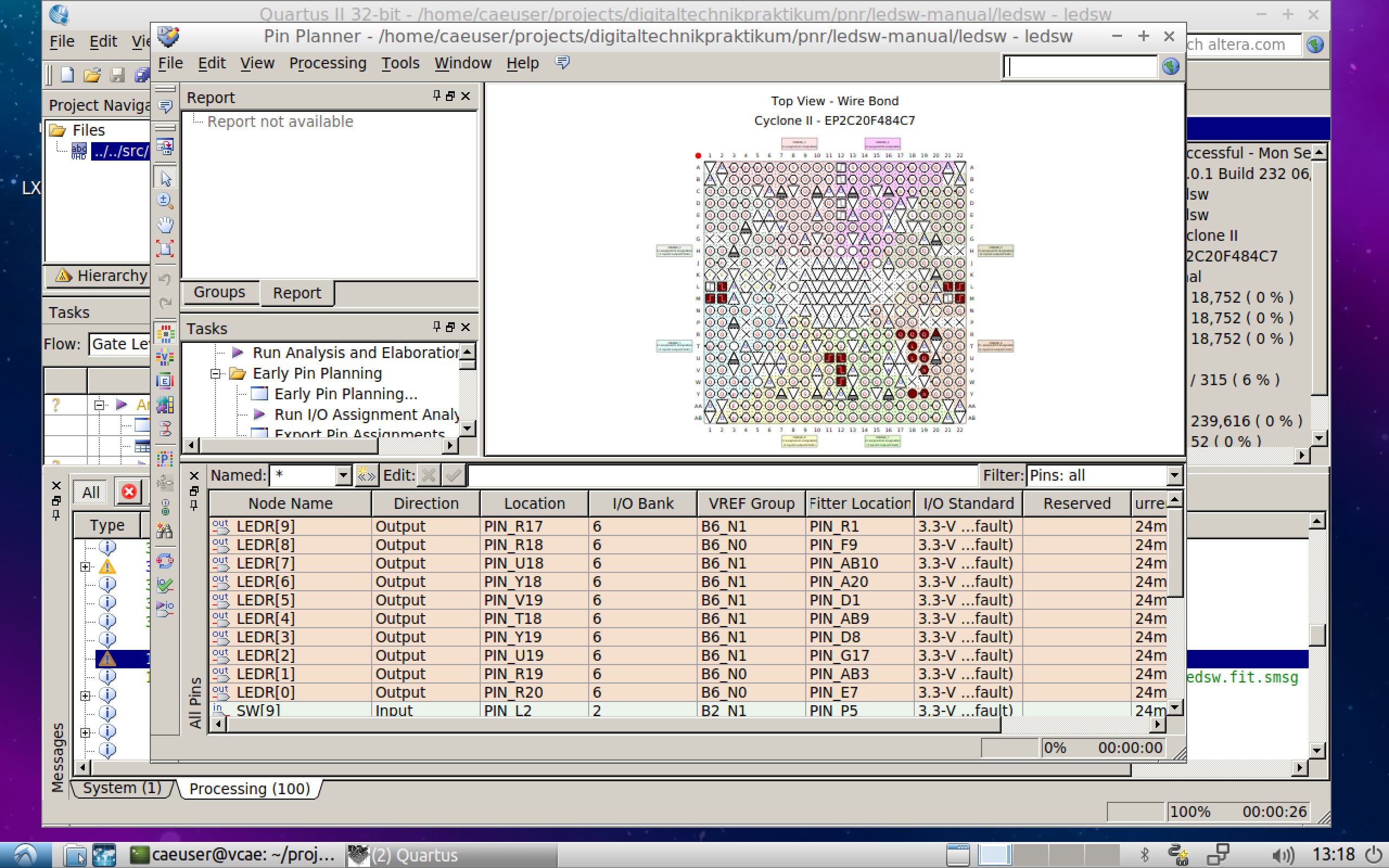Select the pointer selection tool

165,178
